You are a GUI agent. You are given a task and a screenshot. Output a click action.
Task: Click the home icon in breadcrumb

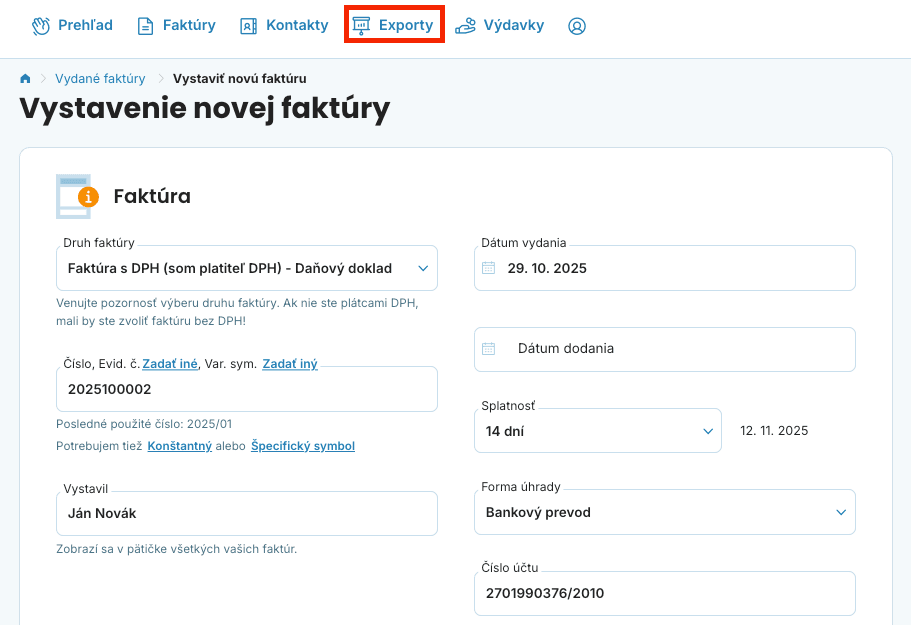click(26, 78)
